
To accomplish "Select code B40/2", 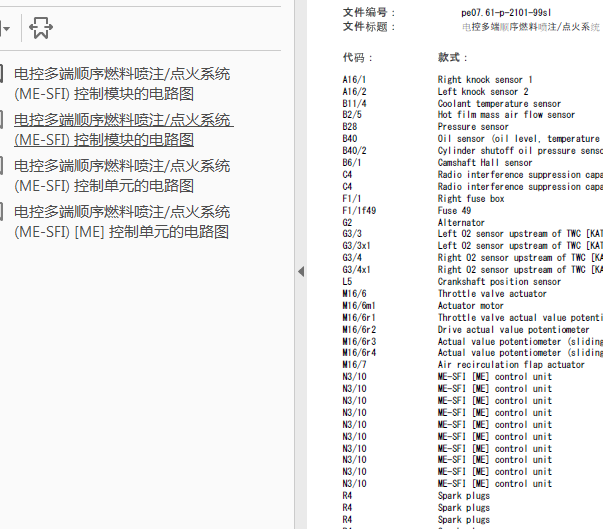I will coord(355,150).
